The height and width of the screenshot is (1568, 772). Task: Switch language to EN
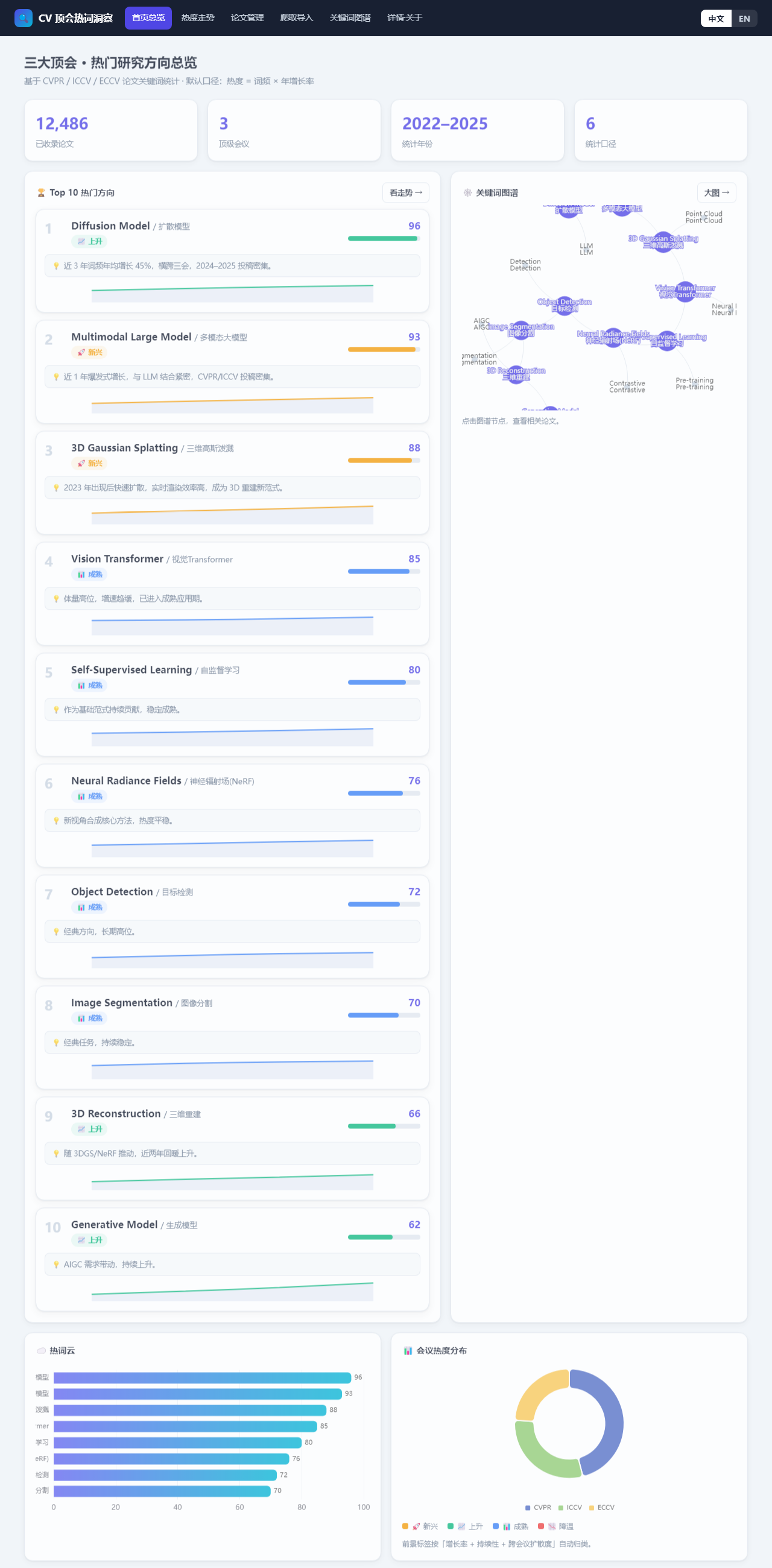744,18
